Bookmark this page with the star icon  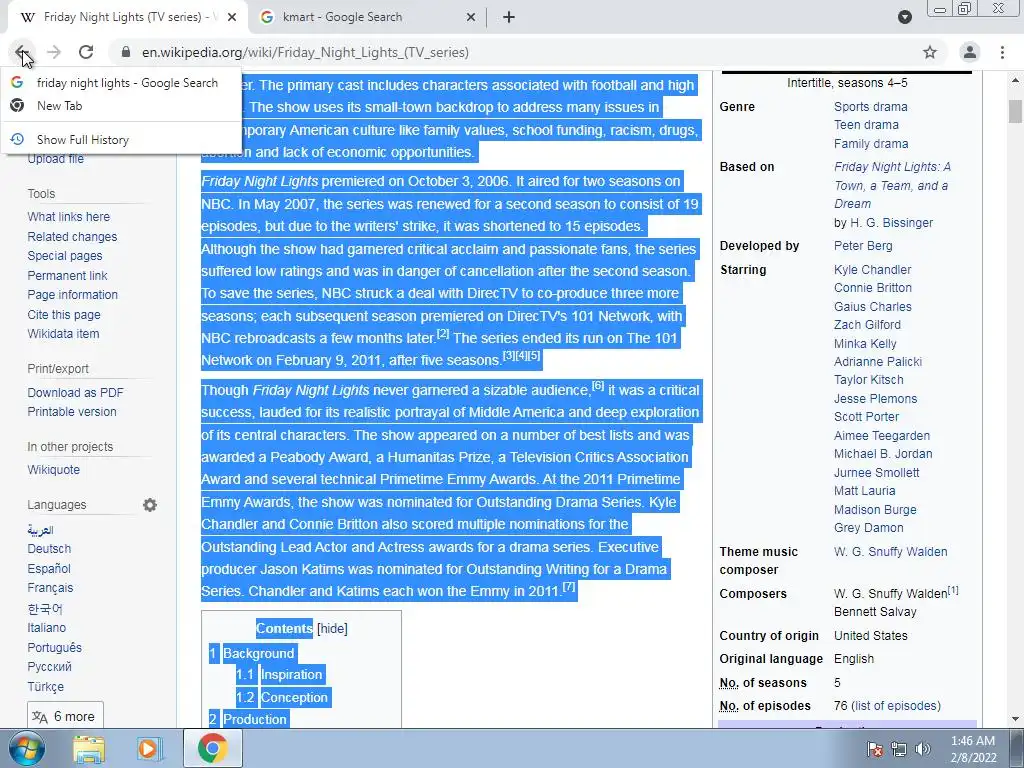(930, 52)
